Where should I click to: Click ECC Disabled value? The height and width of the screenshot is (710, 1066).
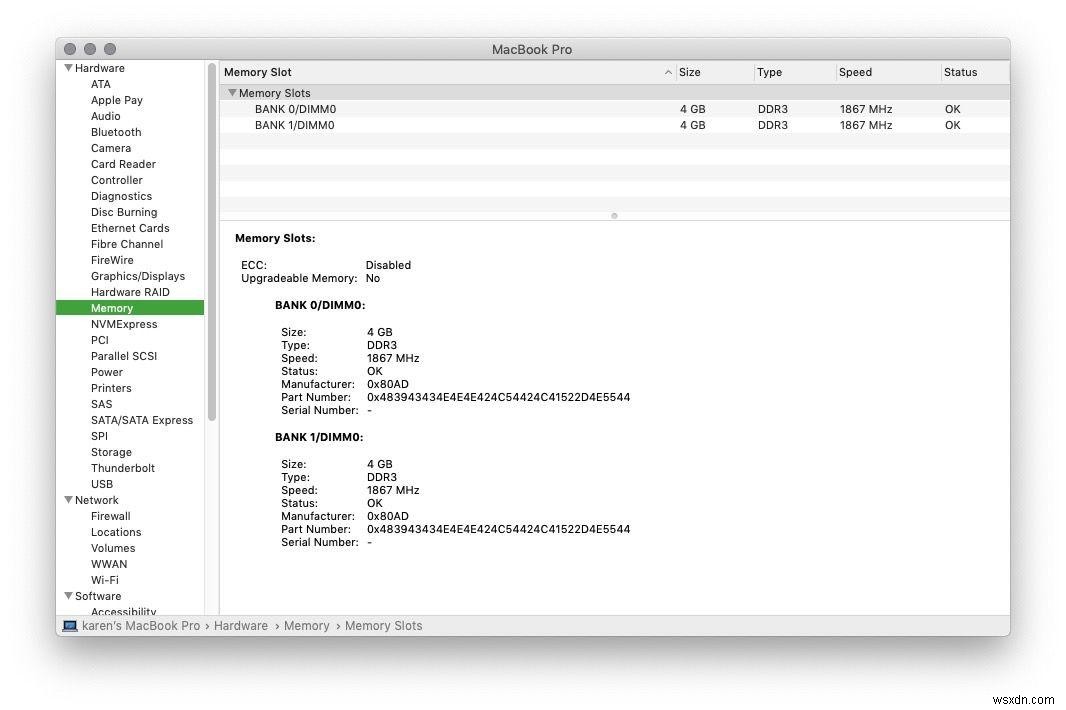[x=388, y=265]
